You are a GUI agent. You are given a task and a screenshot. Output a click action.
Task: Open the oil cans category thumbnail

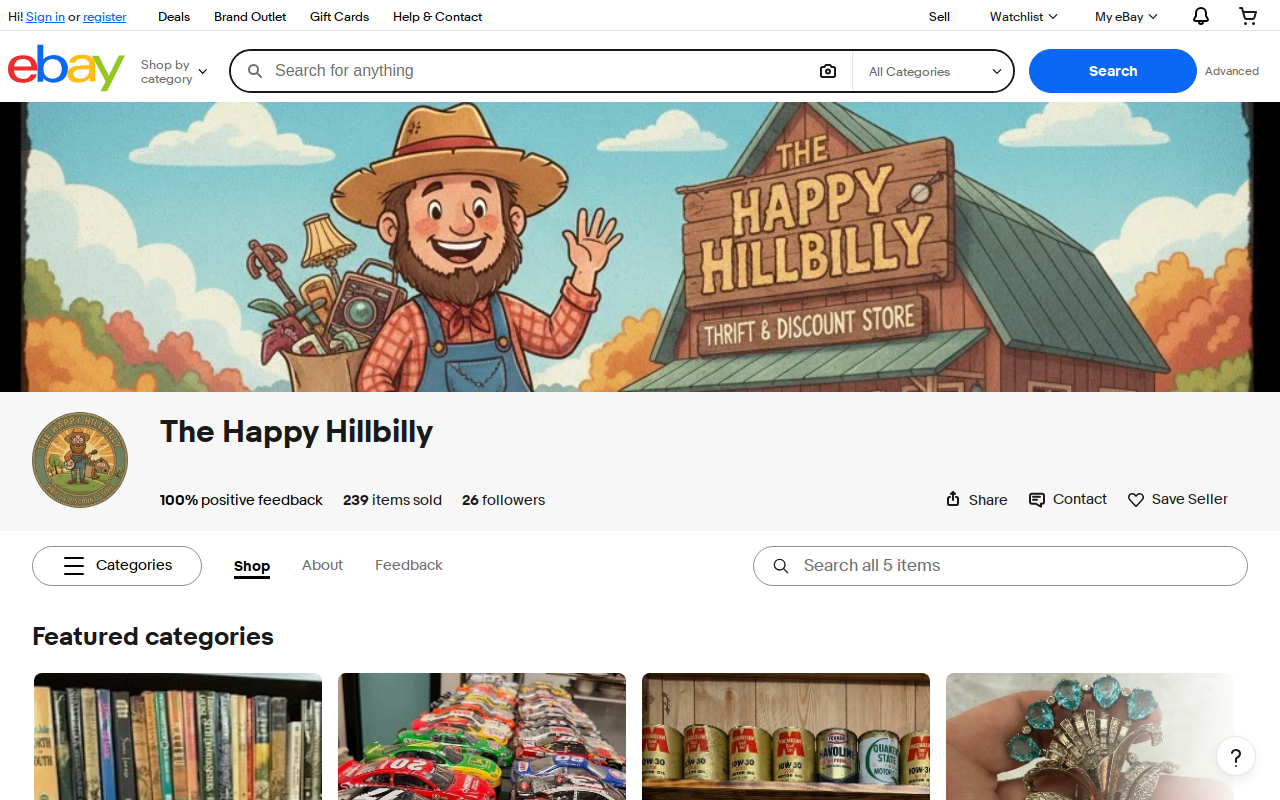tap(786, 736)
